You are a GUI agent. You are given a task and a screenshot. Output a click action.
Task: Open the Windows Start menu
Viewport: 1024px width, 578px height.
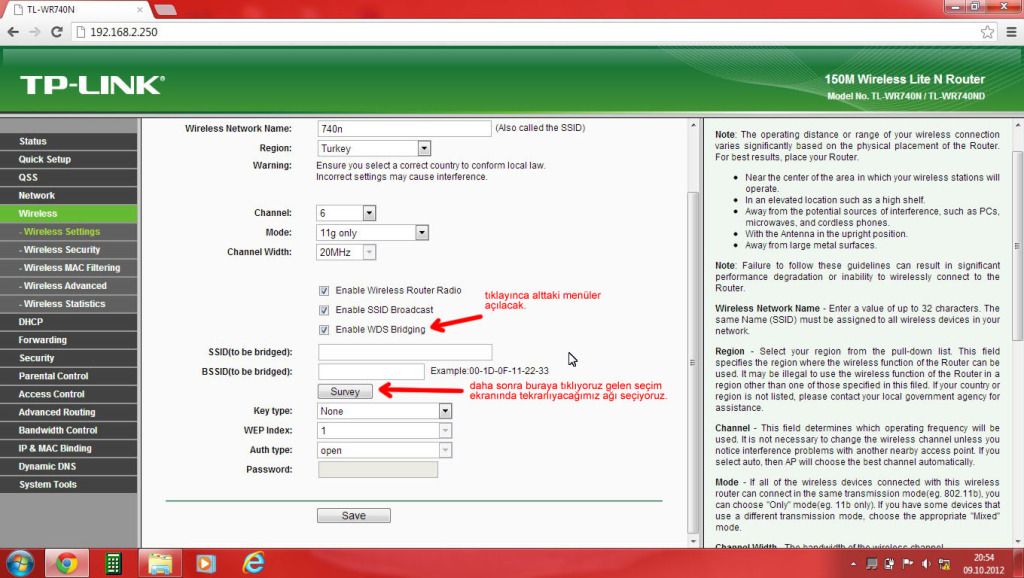(20, 563)
